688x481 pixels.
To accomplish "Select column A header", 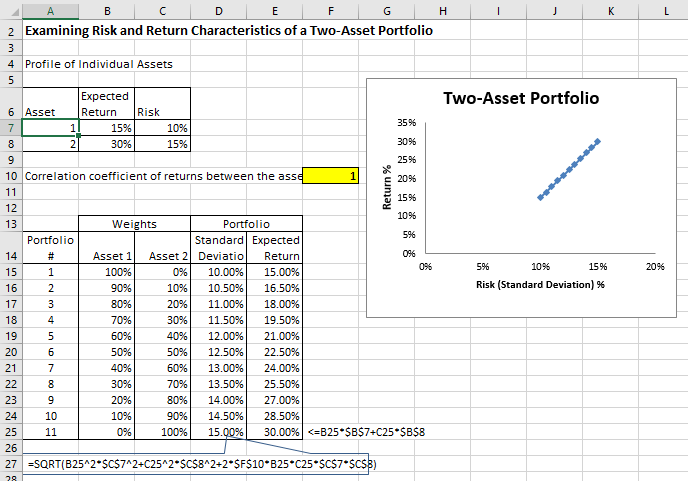I will click(x=50, y=11).
